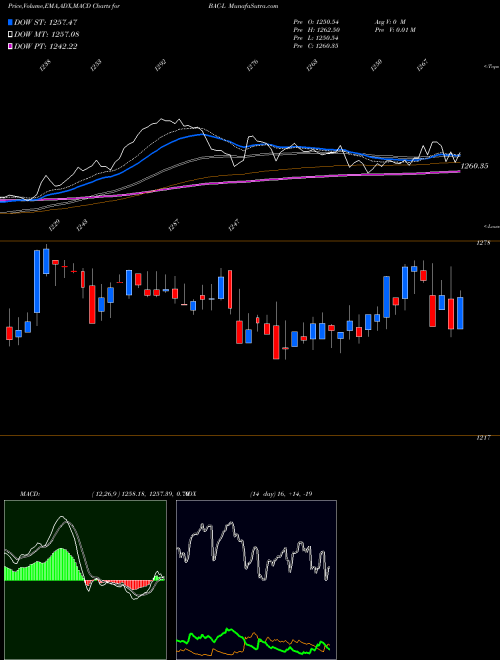Screen dimensions: 500x660
Task: Click the 1260.35 current price label on chart
Action: click(475, 166)
